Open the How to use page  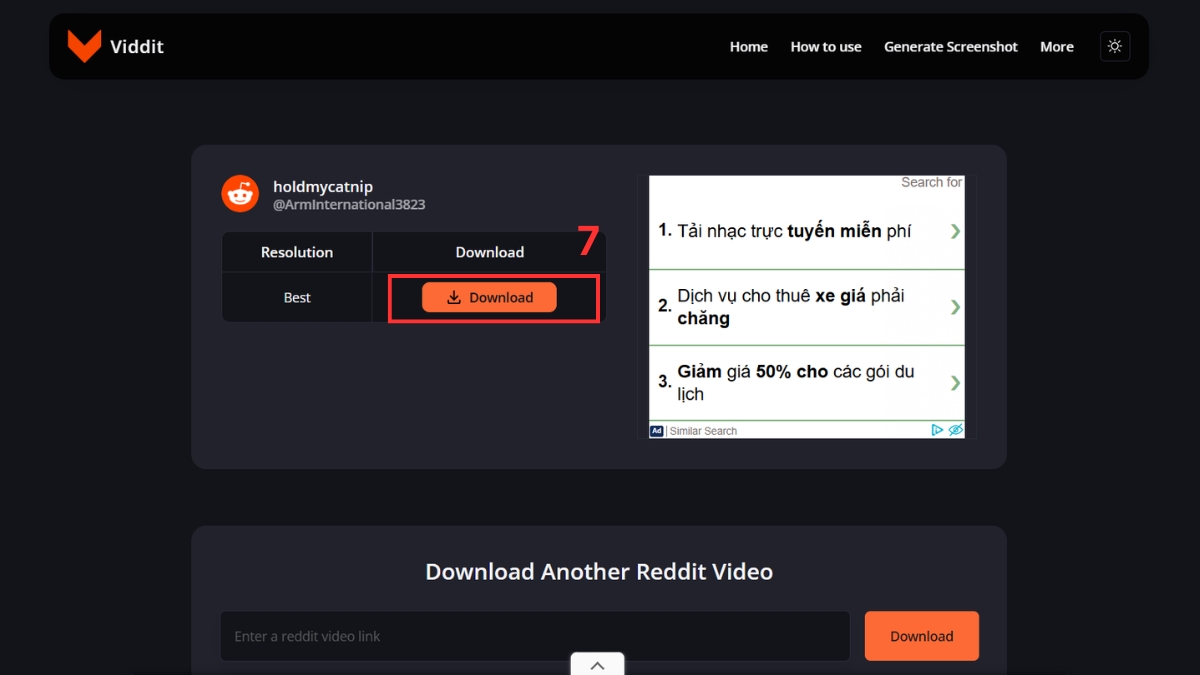(x=825, y=46)
